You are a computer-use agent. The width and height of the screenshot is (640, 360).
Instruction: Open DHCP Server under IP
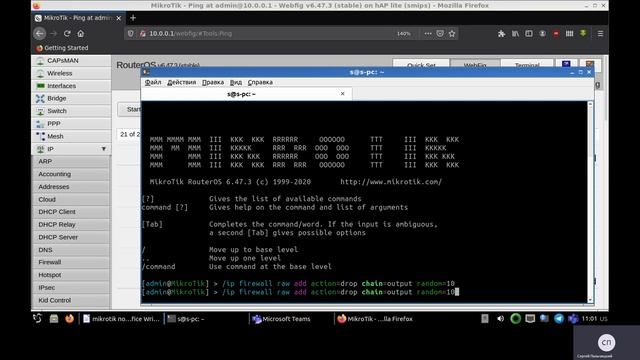tap(71, 237)
